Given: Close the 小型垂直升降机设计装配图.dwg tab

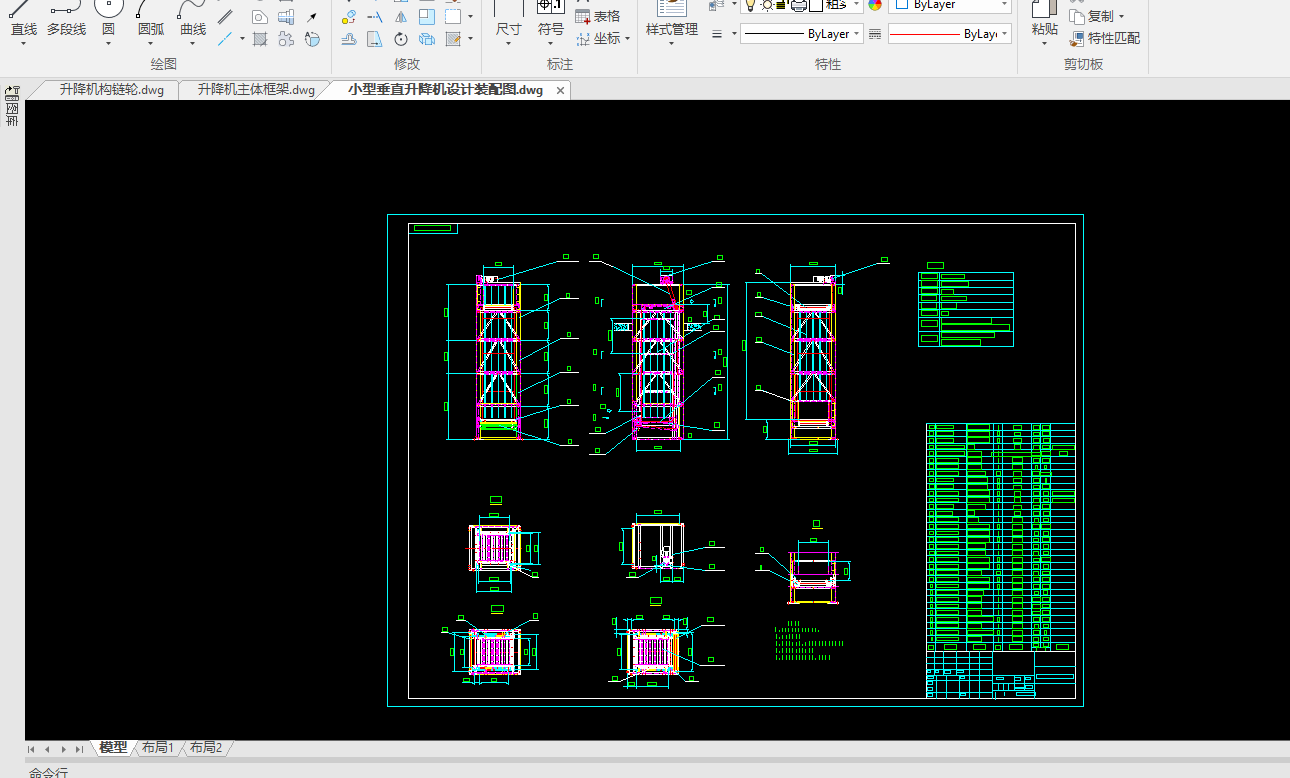Looking at the screenshot, I should point(561,90).
